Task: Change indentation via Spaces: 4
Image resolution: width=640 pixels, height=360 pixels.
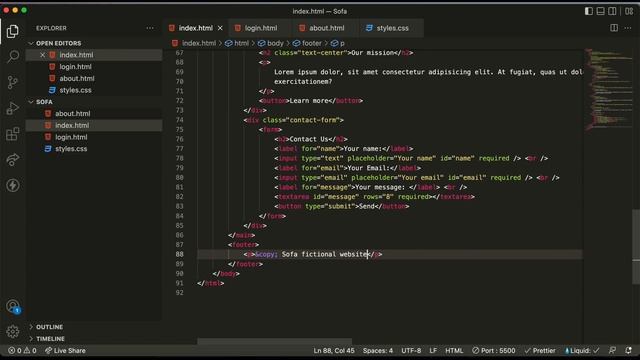Action: 378,351
